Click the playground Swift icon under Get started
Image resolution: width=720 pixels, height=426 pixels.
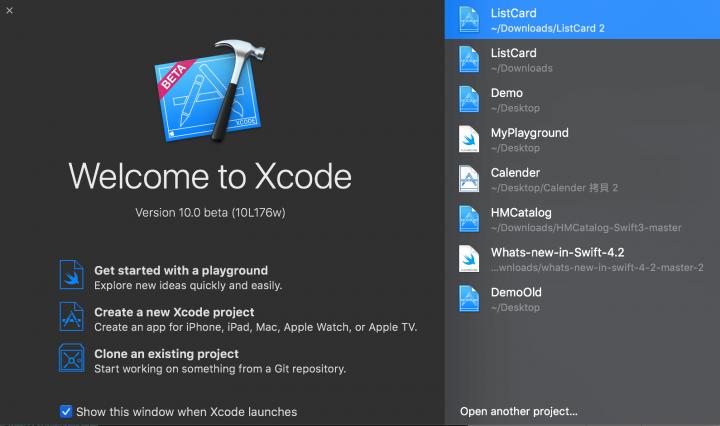pos(72,276)
